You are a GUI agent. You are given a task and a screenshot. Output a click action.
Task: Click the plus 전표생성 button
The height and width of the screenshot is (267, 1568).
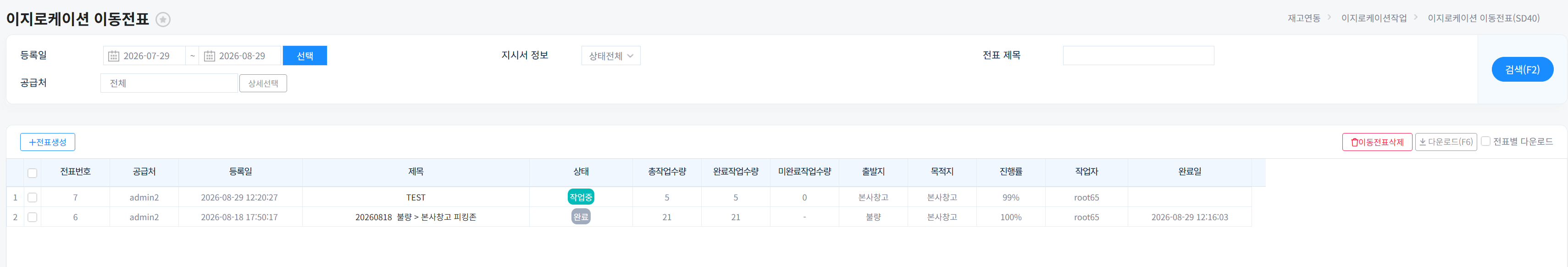(x=48, y=142)
